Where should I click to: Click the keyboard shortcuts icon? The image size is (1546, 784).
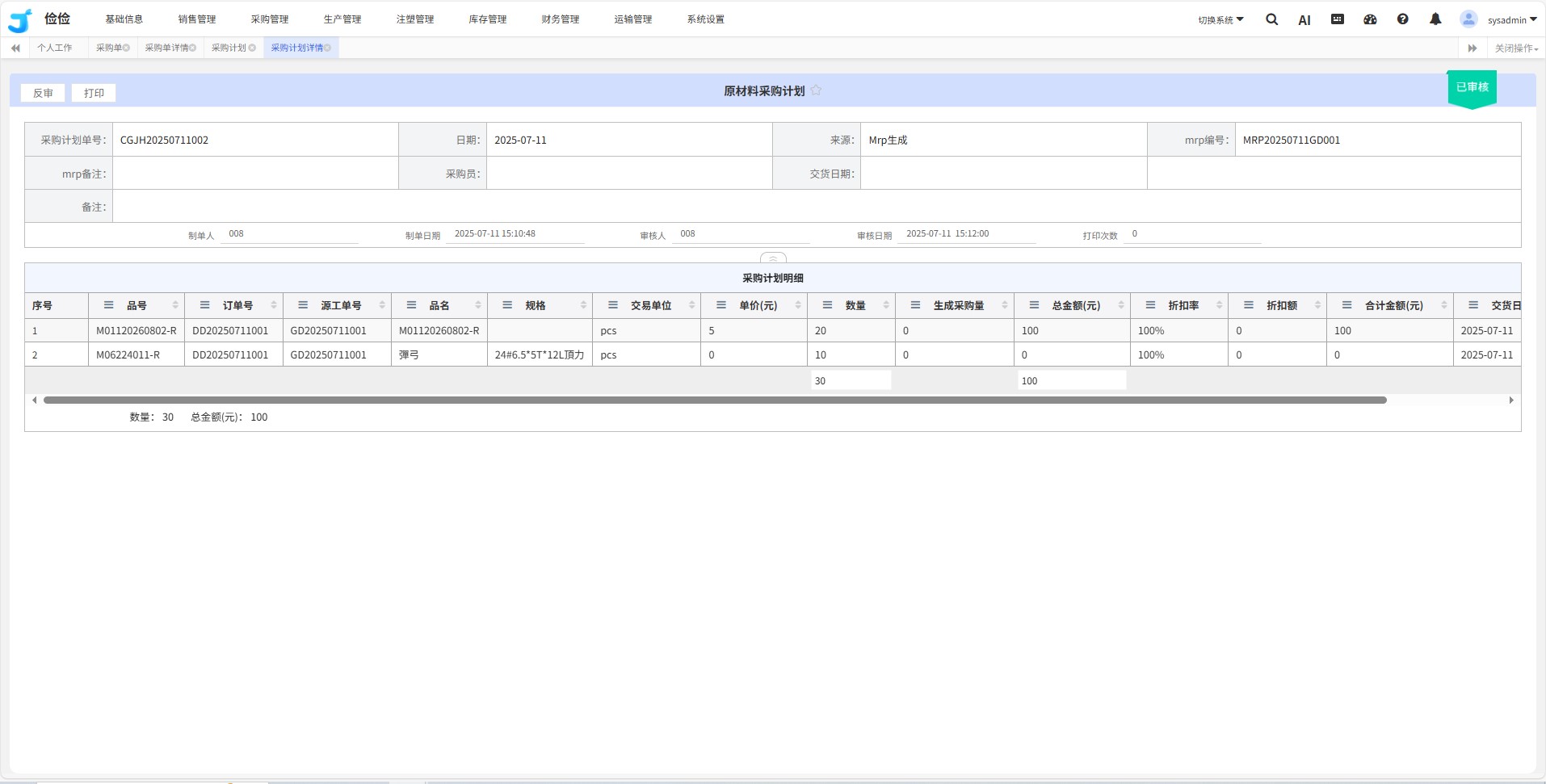coord(1337,19)
